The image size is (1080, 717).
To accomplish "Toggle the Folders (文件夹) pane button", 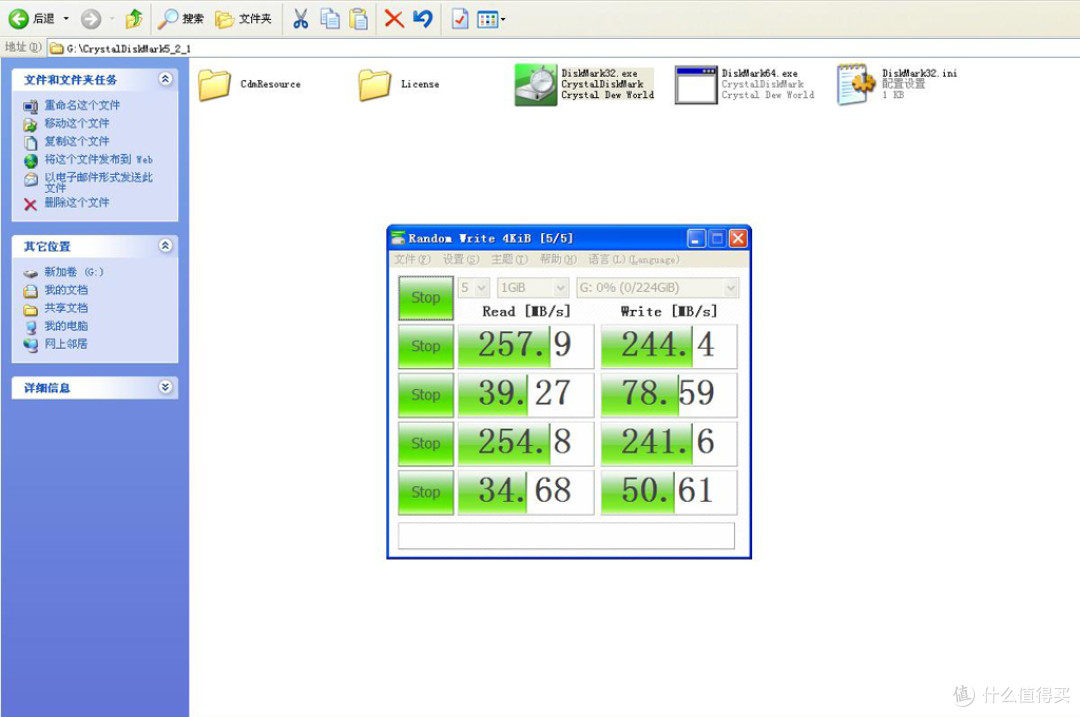I will (243, 19).
